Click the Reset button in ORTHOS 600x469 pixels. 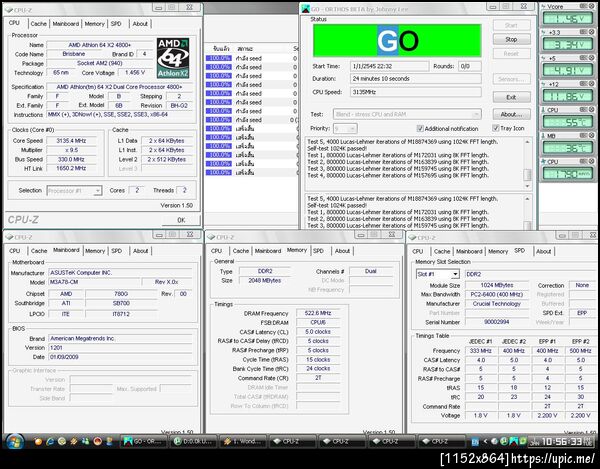point(511,54)
